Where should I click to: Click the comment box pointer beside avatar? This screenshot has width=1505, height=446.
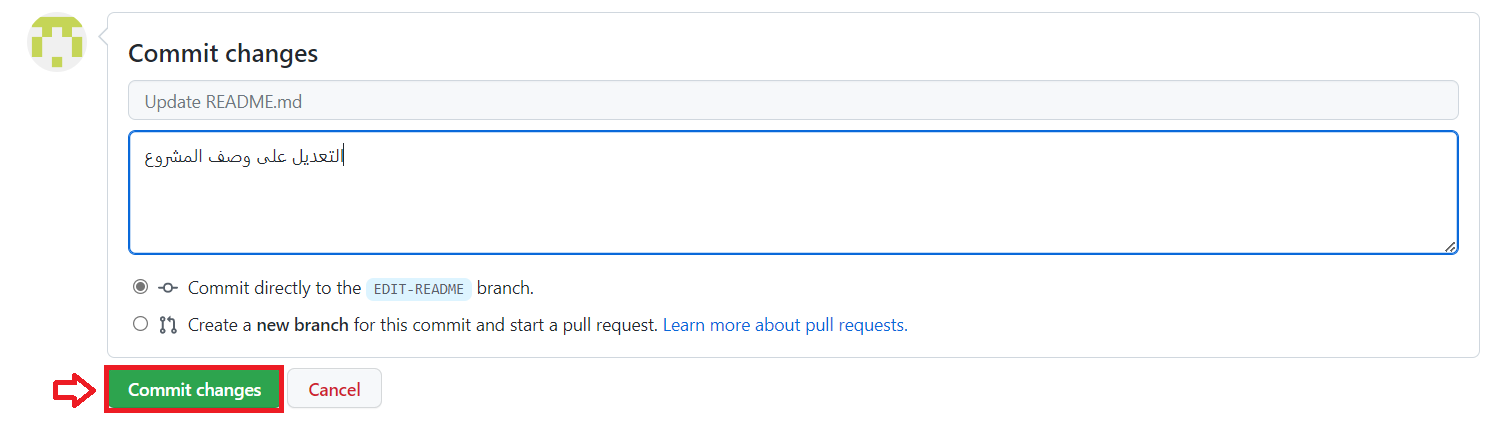(103, 42)
